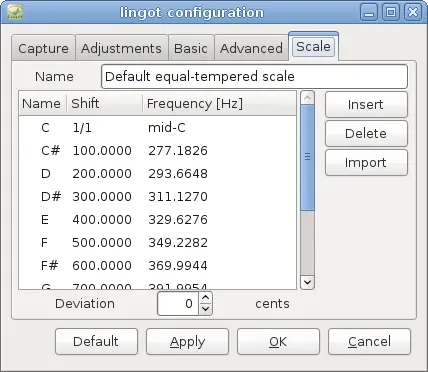Click the 1/1 shift cell
Image resolution: width=428 pixels, height=372 pixels.
tap(82, 128)
